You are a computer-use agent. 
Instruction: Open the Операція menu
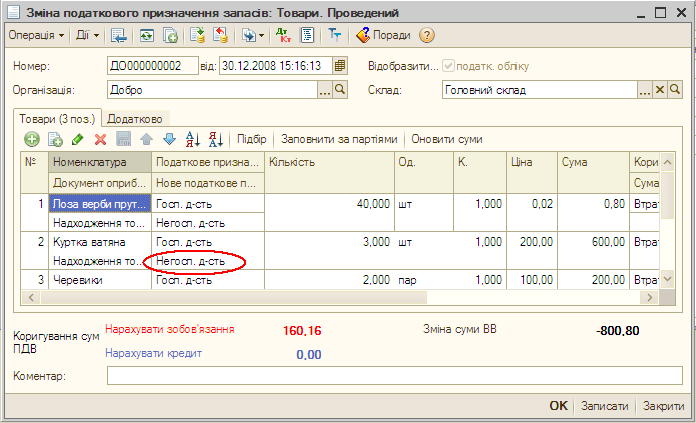point(36,35)
